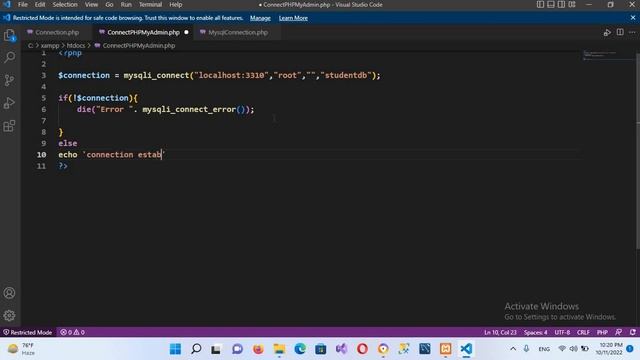
Task: Open the View menu
Action: (91, 4)
